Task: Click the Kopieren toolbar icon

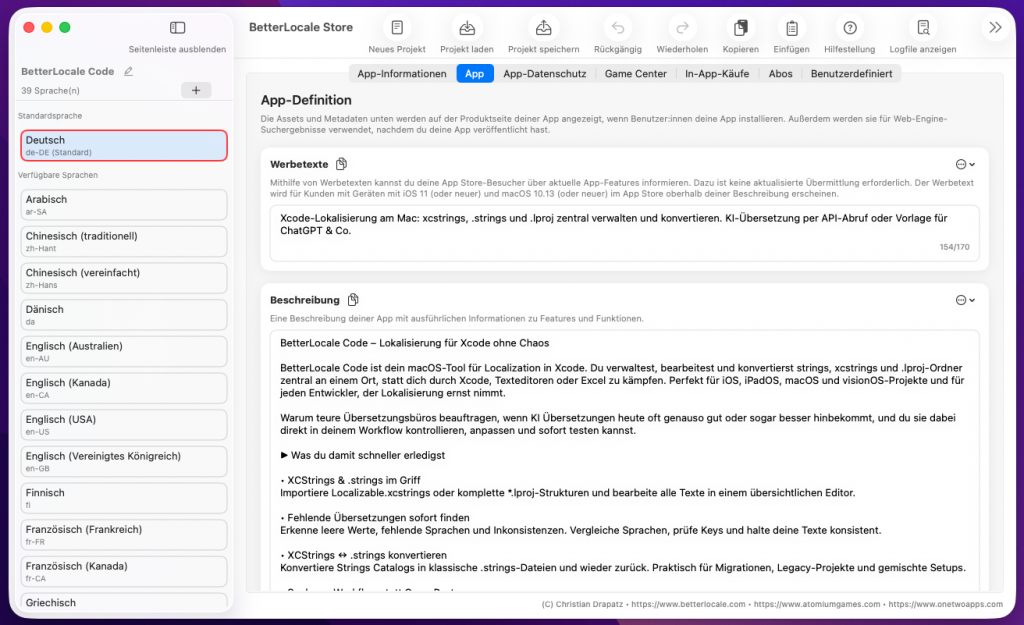Action: [740, 29]
